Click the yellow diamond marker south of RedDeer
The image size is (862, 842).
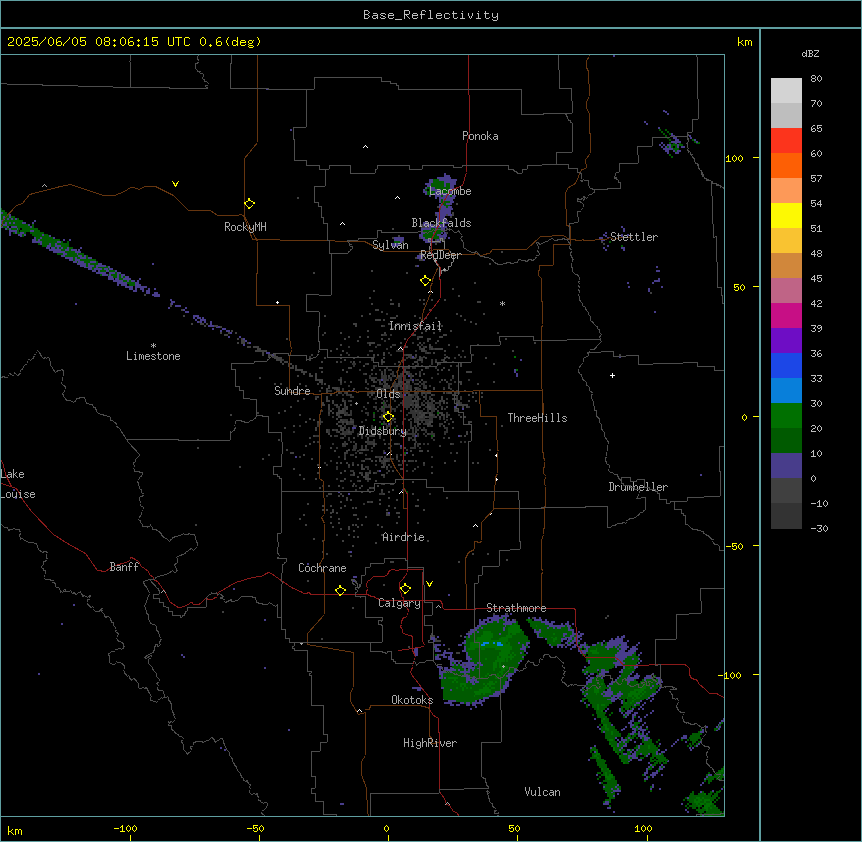click(425, 281)
